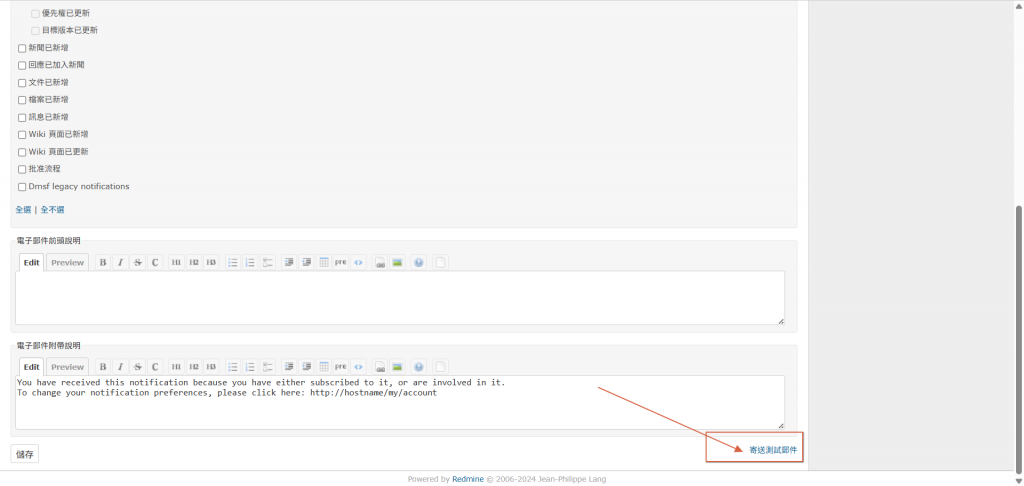Screen dimensions: 1024x486
Task: Check the 訊息已新增 checkbox
Action: coord(22,118)
